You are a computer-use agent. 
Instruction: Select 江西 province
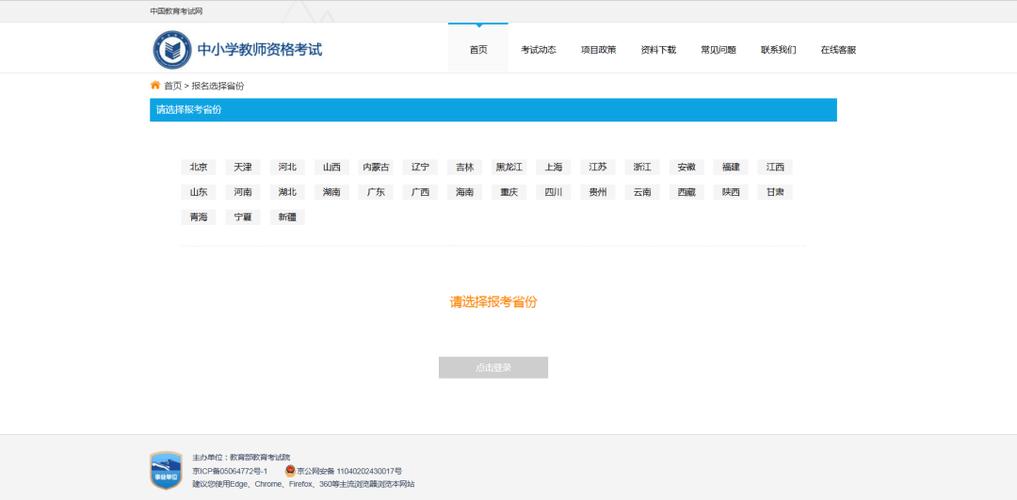click(x=775, y=167)
